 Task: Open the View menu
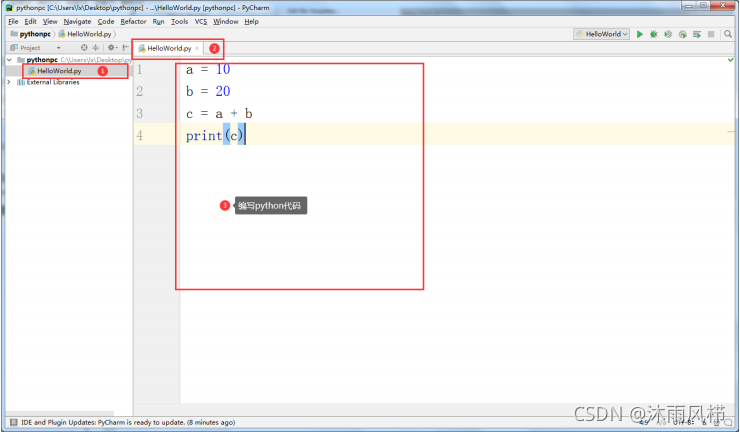tap(50, 21)
